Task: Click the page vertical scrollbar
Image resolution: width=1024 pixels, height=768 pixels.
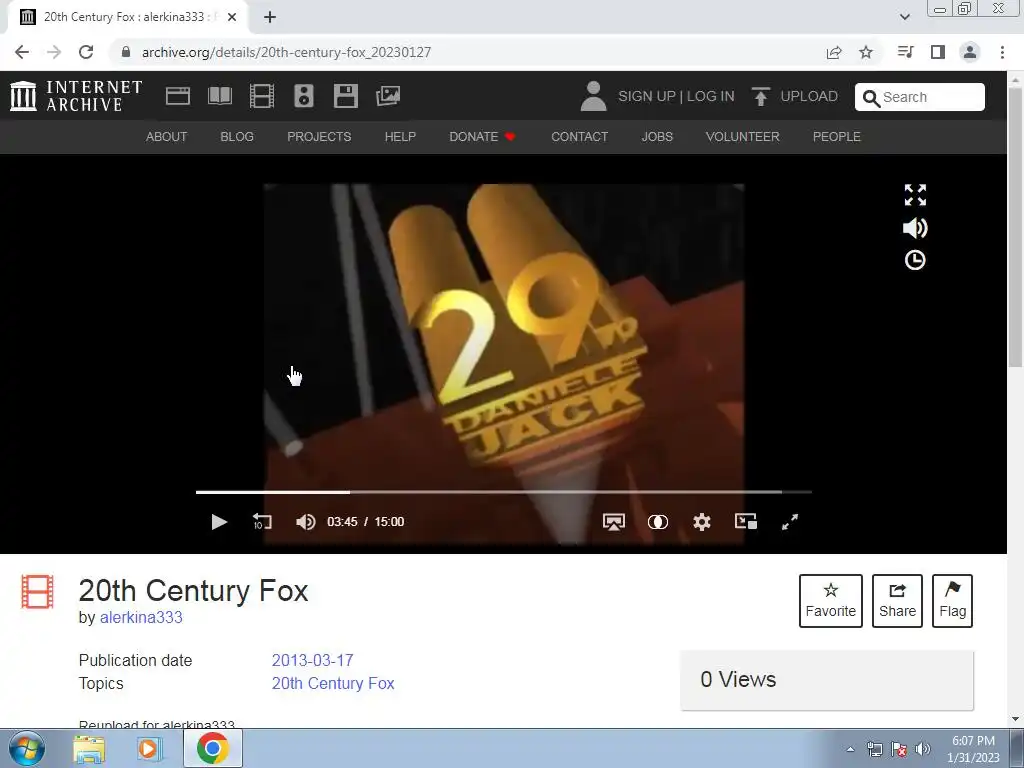Action: tap(1016, 229)
